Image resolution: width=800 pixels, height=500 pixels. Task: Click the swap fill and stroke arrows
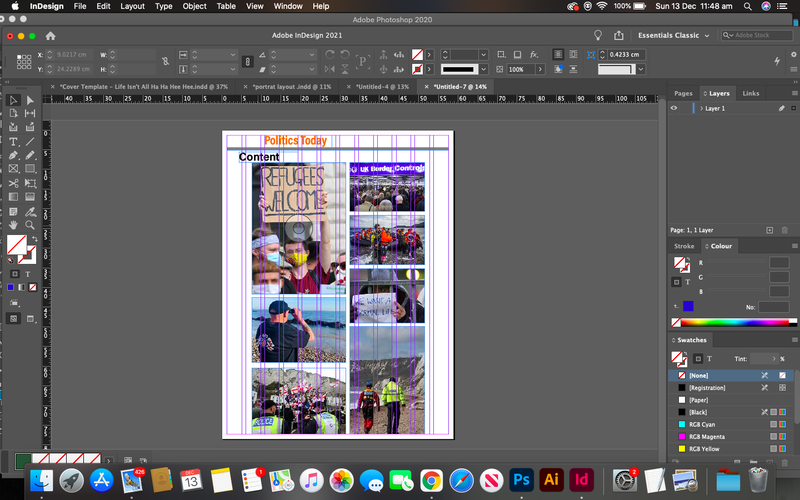[x=34, y=239]
